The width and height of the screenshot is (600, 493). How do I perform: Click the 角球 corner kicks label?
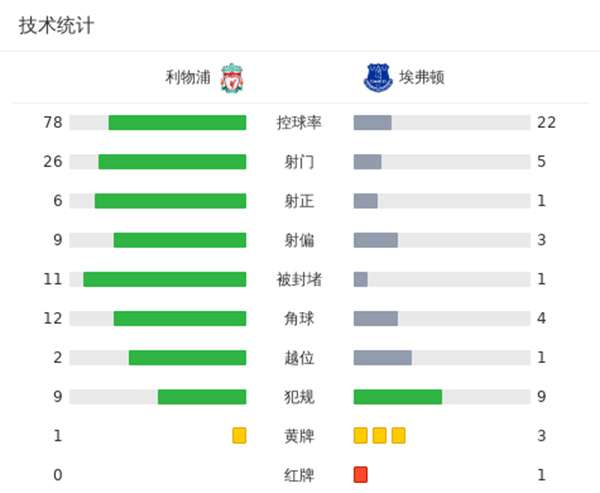[x=299, y=318]
